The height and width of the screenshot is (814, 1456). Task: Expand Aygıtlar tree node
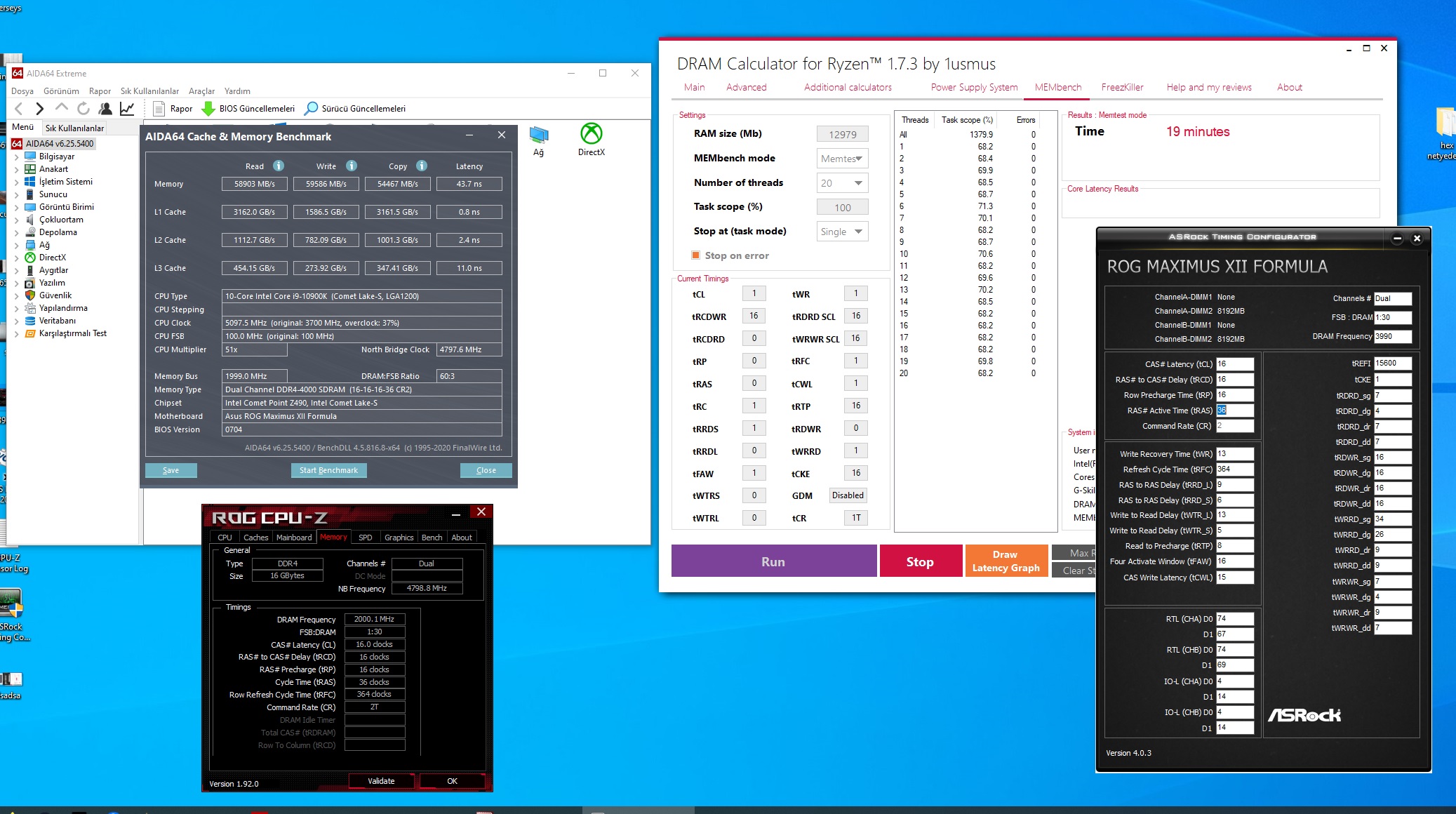pos(17,270)
